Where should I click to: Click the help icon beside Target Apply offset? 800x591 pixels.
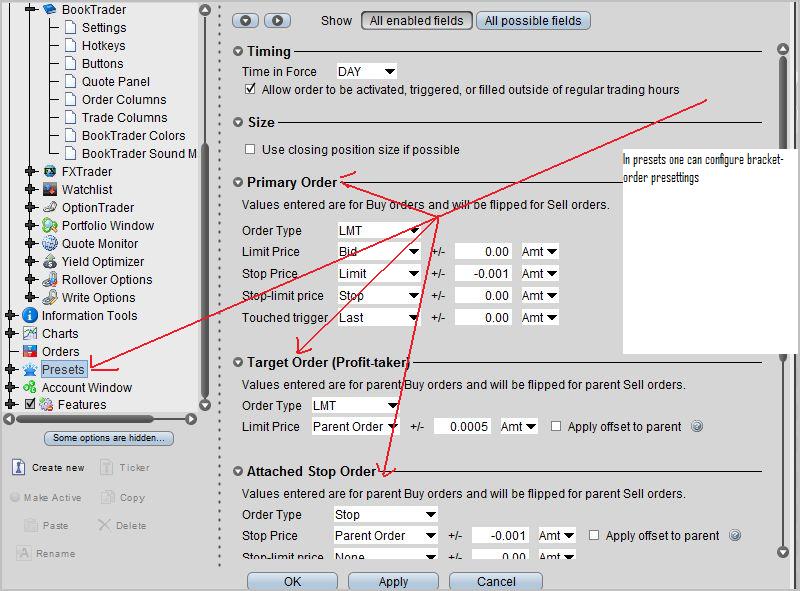click(x=697, y=426)
